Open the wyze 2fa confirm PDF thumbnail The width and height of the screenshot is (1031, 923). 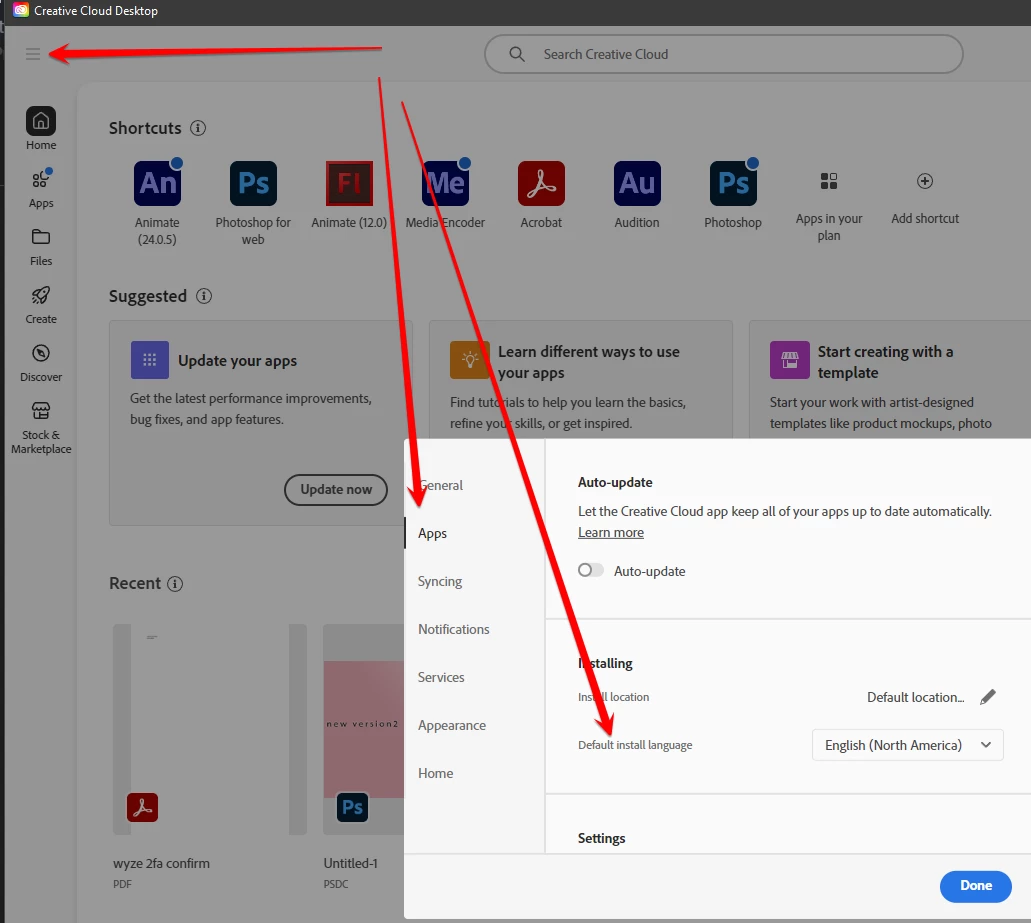pyautogui.click(x=210, y=729)
